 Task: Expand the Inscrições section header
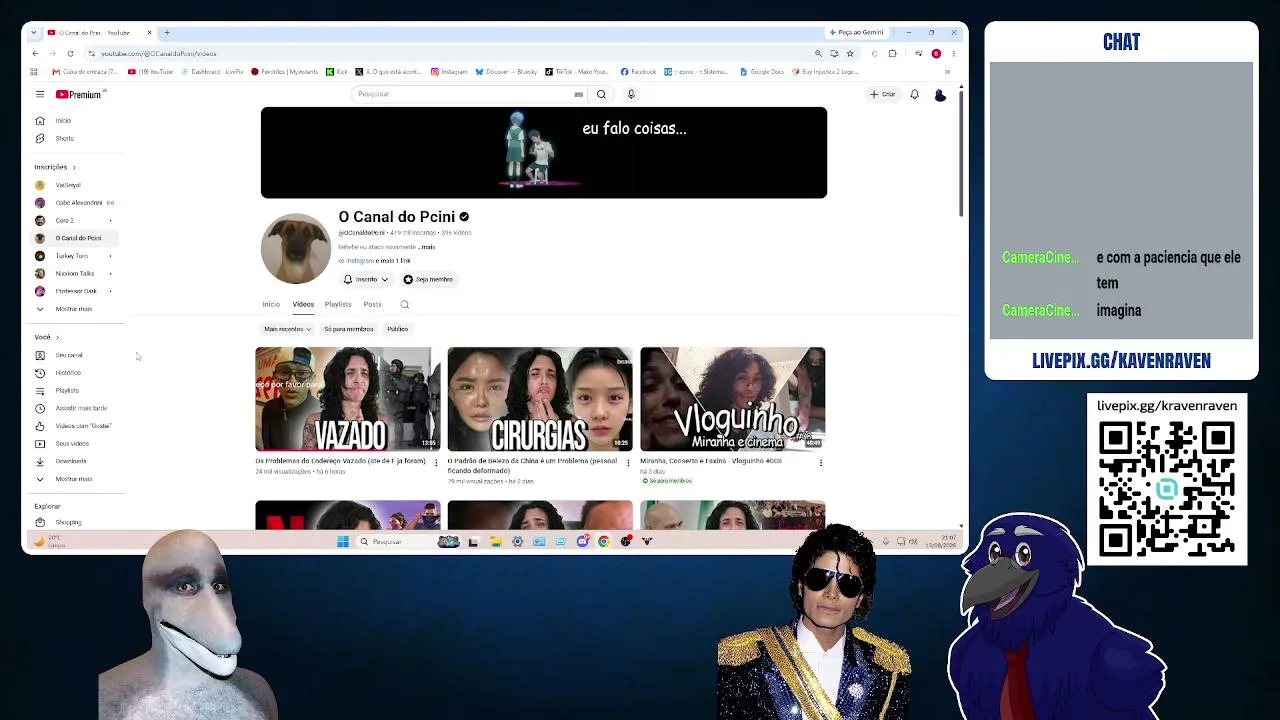pyautogui.click(x=55, y=167)
